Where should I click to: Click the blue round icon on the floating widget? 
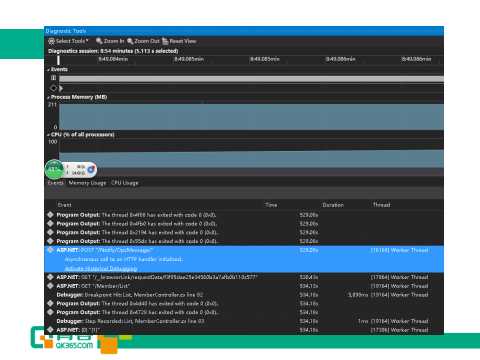[91, 170]
